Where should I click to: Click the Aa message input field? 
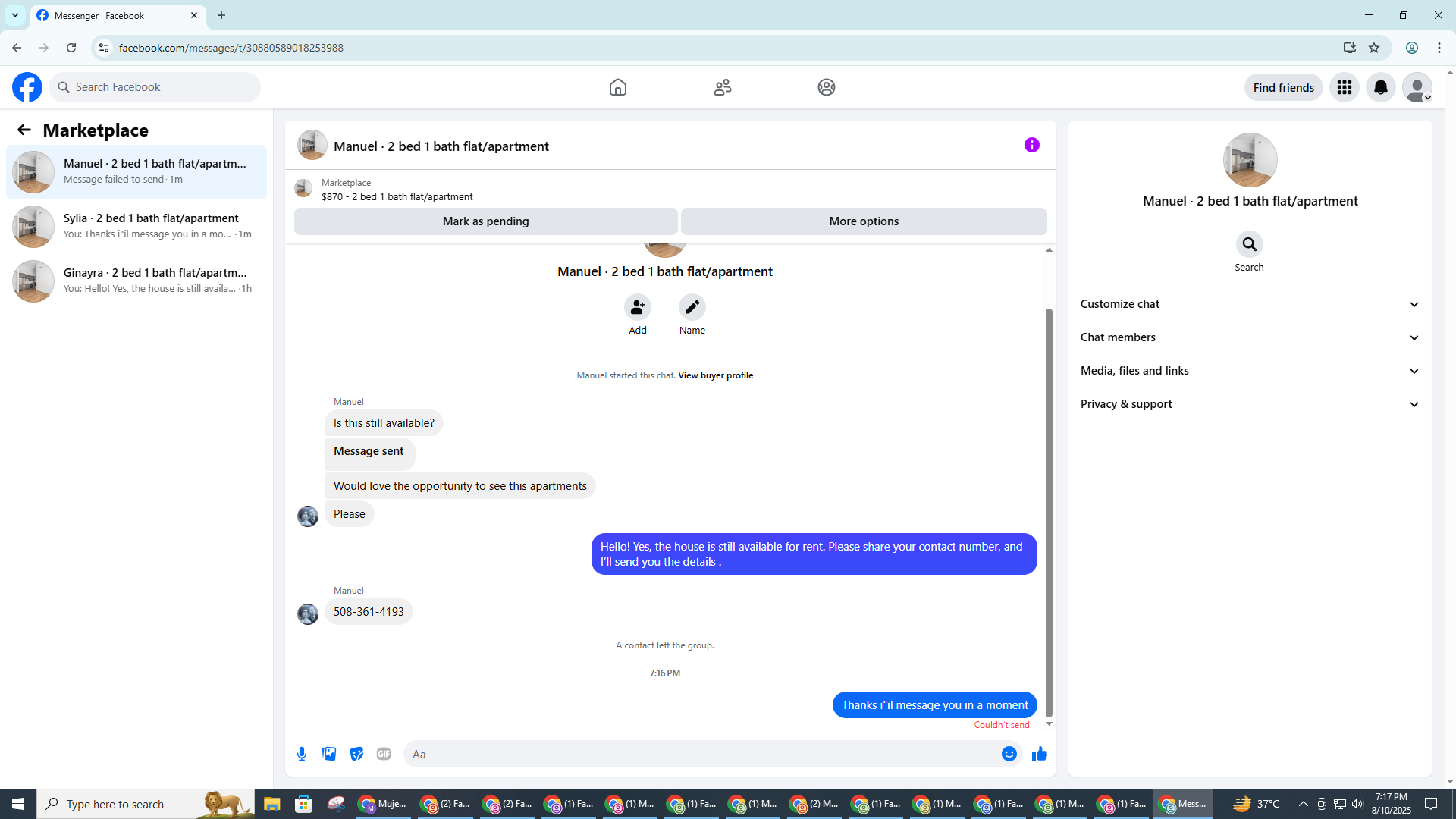click(x=701, y=754)
